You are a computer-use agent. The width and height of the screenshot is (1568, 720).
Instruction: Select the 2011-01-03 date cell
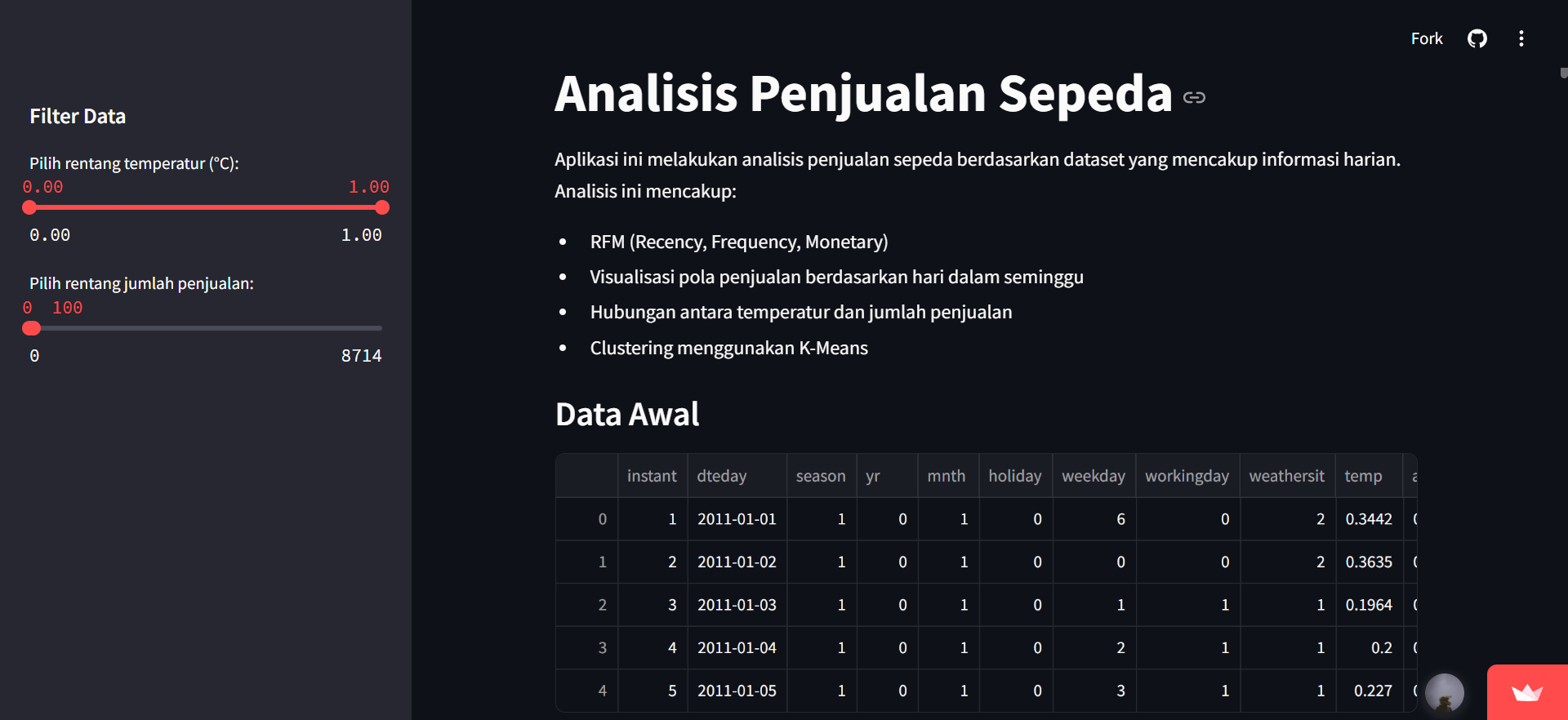point(737,605)
